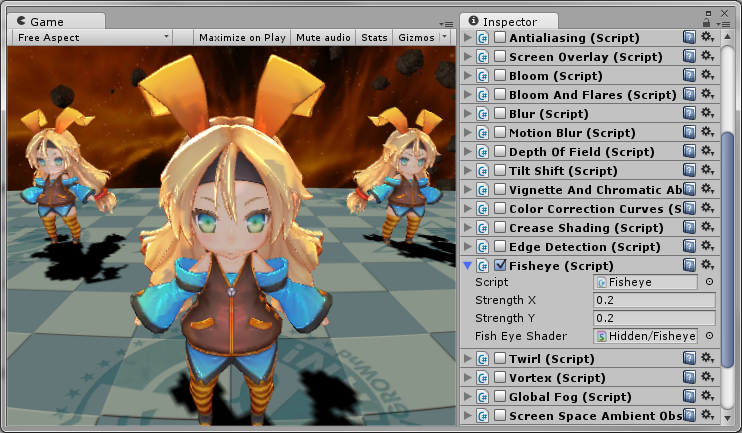The height and width of the screenshot is (433, 742).
Task: Open help for Bloom And Flares script
Action: tap(689, 94)
